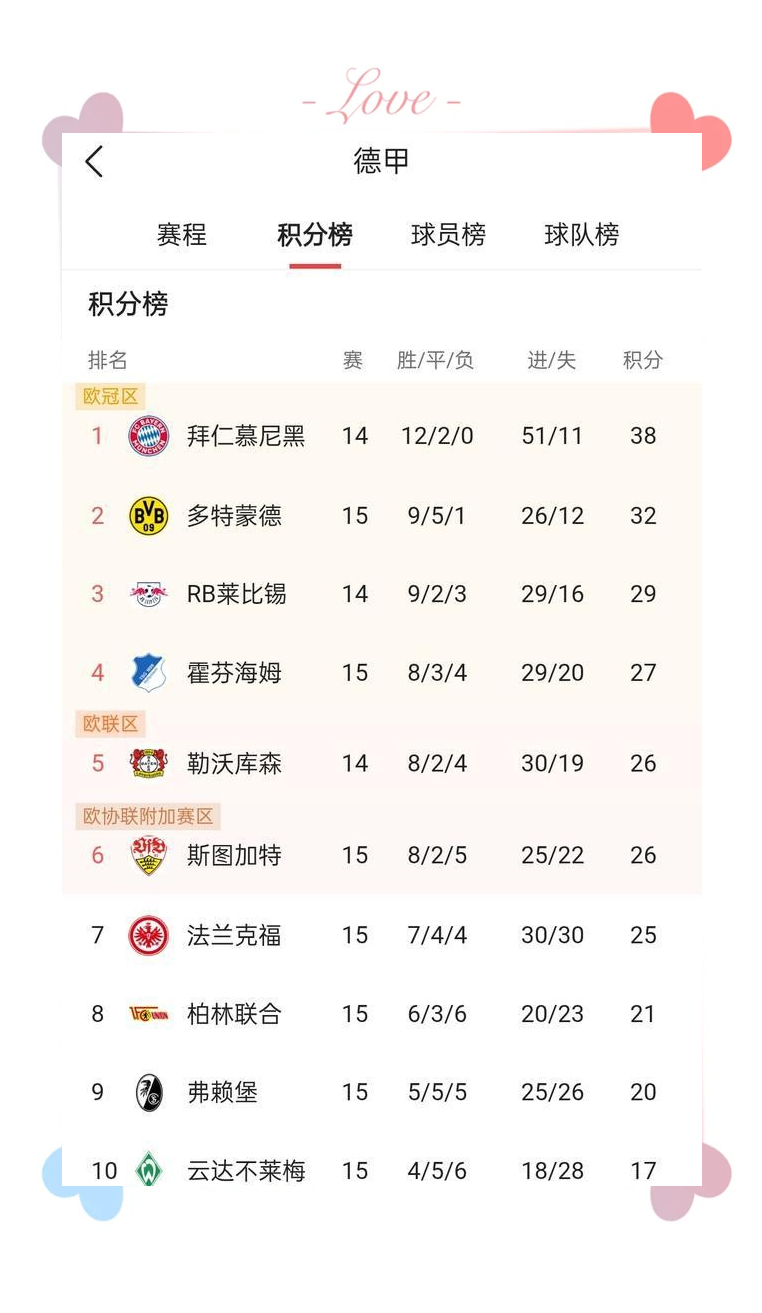Open the 球员榜 tab

click(448, 234)
